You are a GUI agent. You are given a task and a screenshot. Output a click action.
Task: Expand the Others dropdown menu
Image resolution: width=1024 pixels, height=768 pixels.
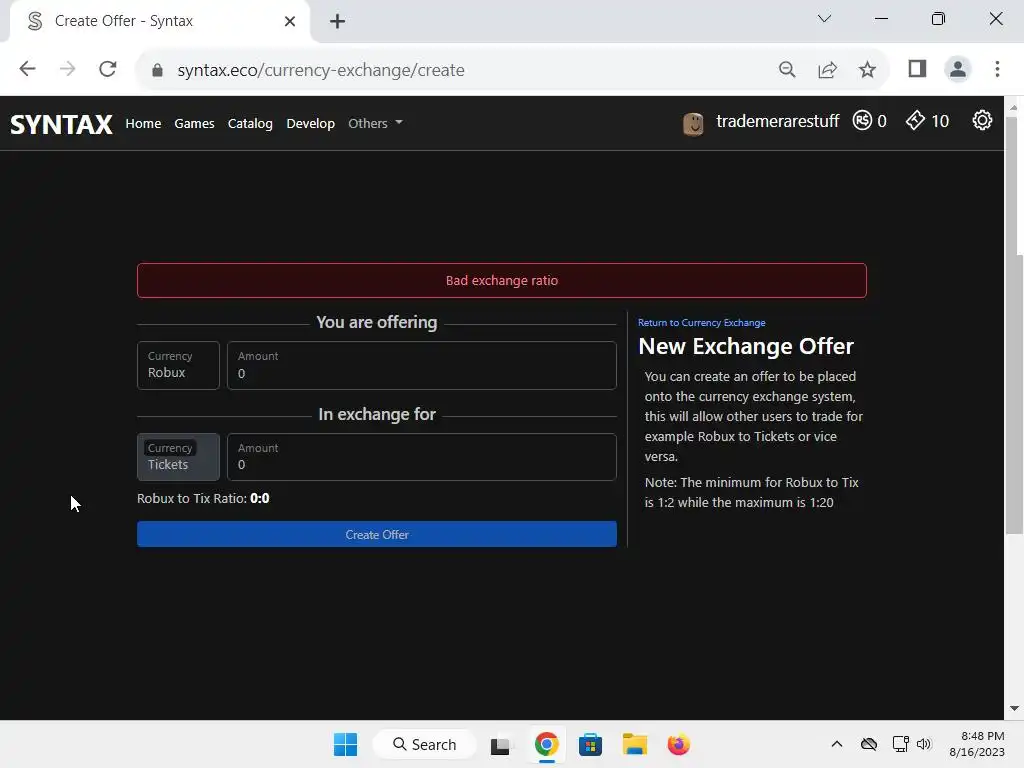[x=375, y=123]
